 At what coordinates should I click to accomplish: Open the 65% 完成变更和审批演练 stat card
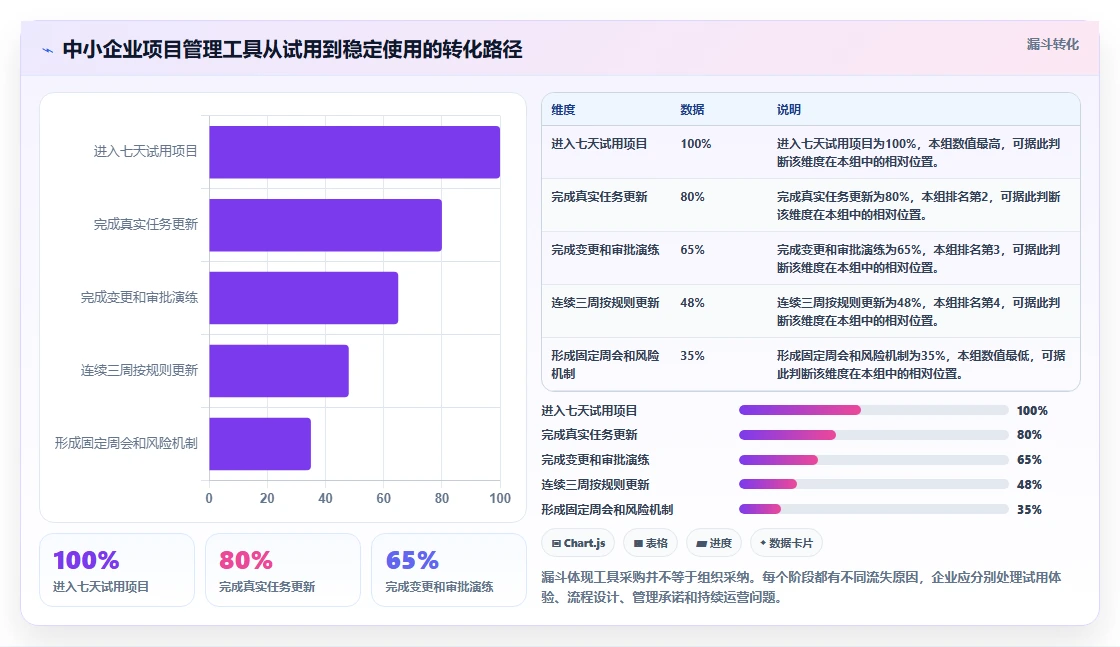coord(449,570)
